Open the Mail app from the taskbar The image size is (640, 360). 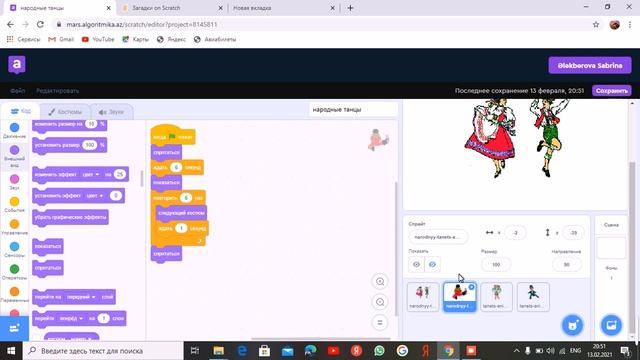click(287, 351)
